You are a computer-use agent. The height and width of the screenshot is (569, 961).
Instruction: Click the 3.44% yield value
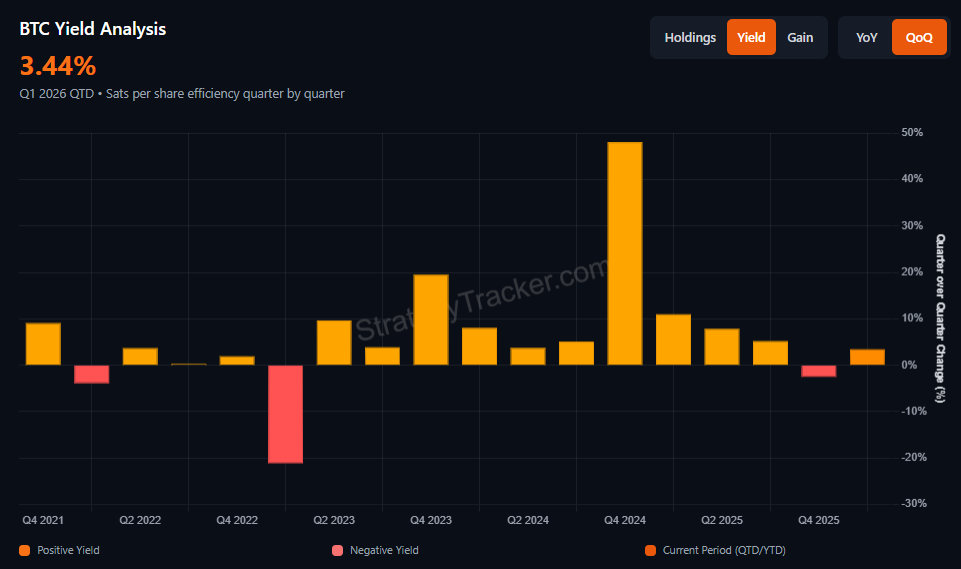58,66
